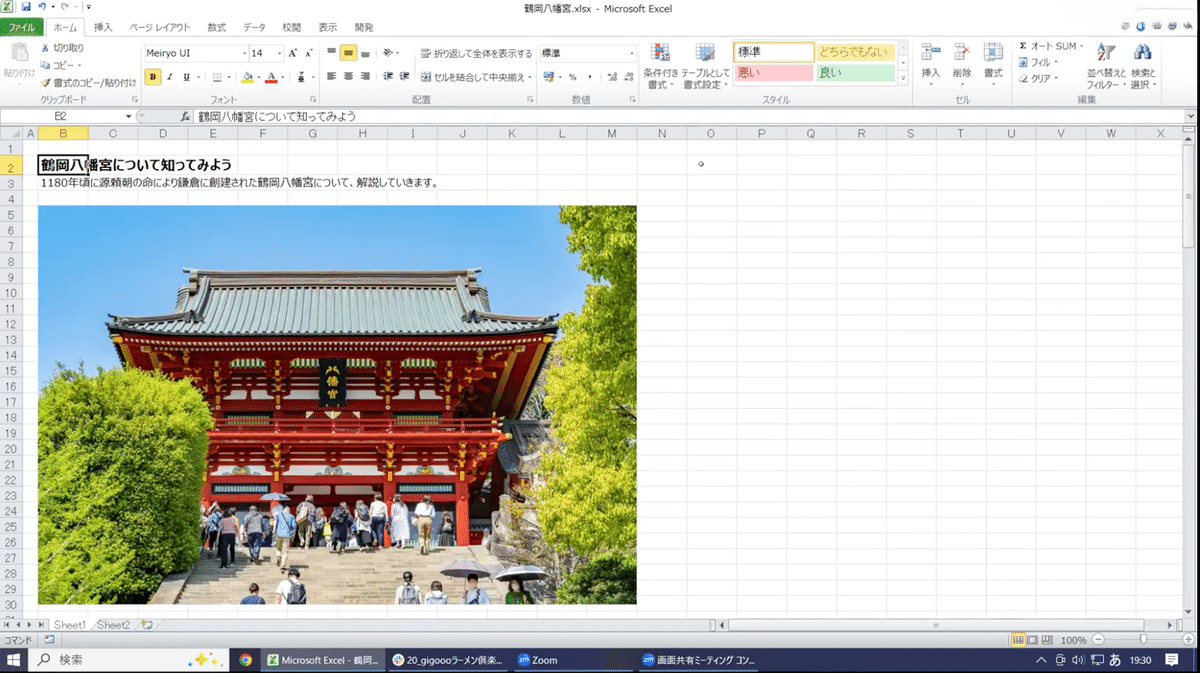Toggle middle vertical alignment button
This screenshot has height=673, width=1200.
pyautogui.click(x=348, y=53)
